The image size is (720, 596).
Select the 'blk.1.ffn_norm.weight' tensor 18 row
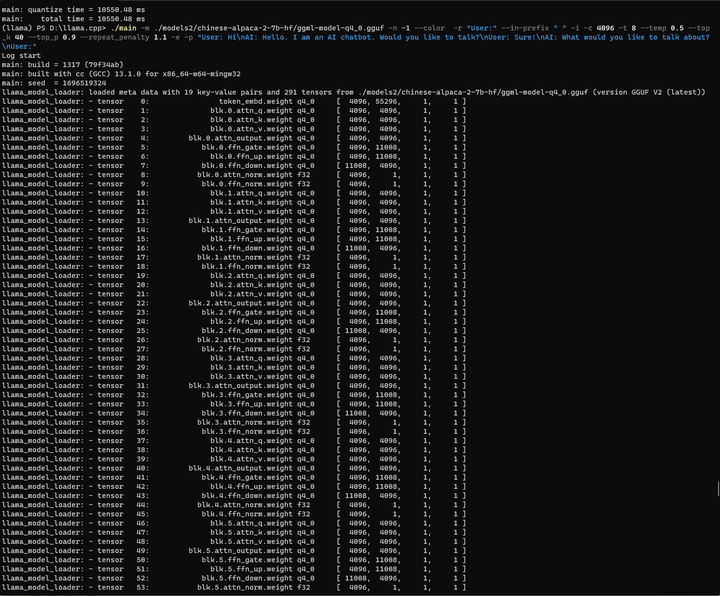tap(234, 267)
